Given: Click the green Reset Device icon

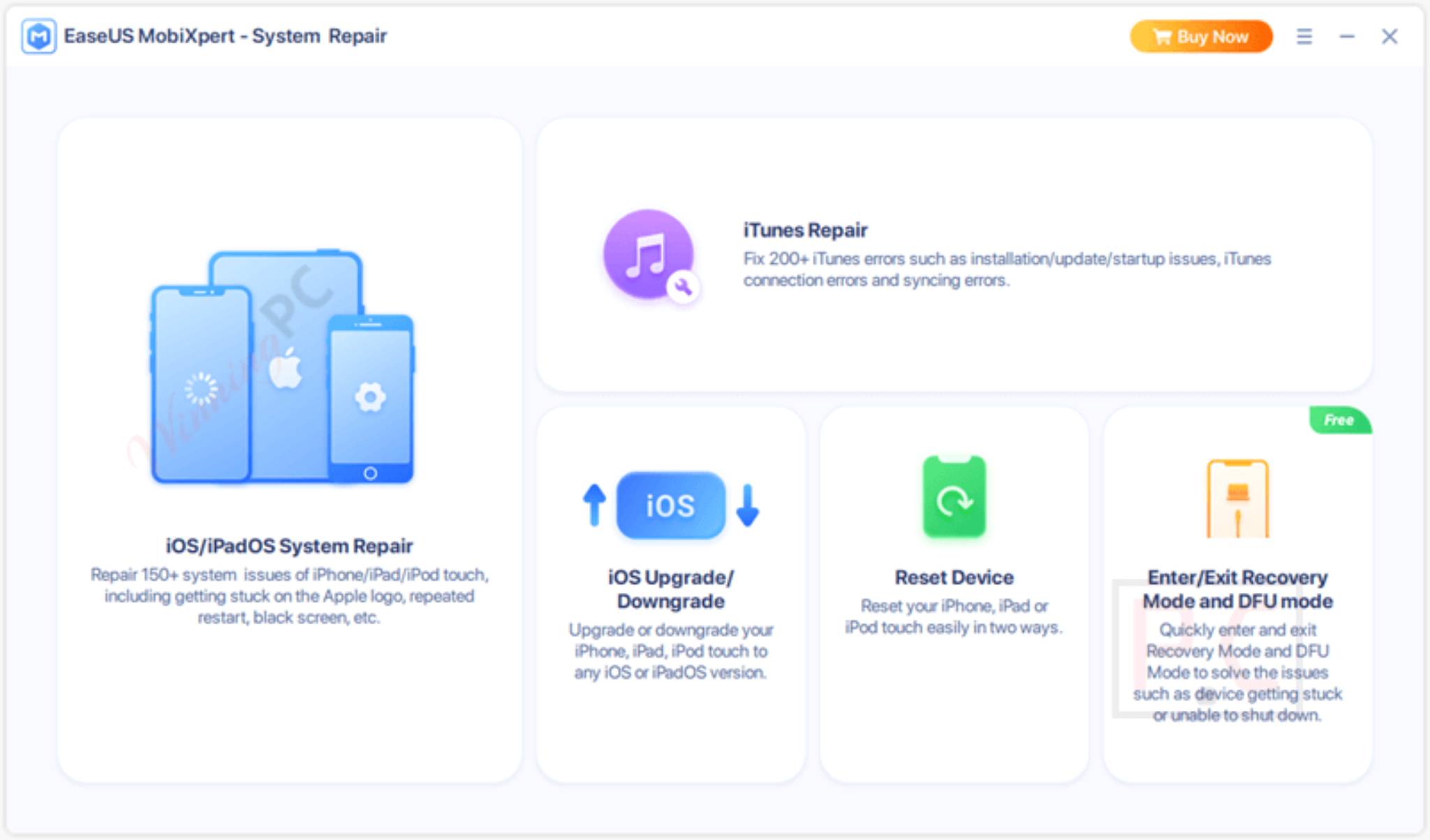Looking at the screenshot, I should pyautogui.click(x=954, y=497).
